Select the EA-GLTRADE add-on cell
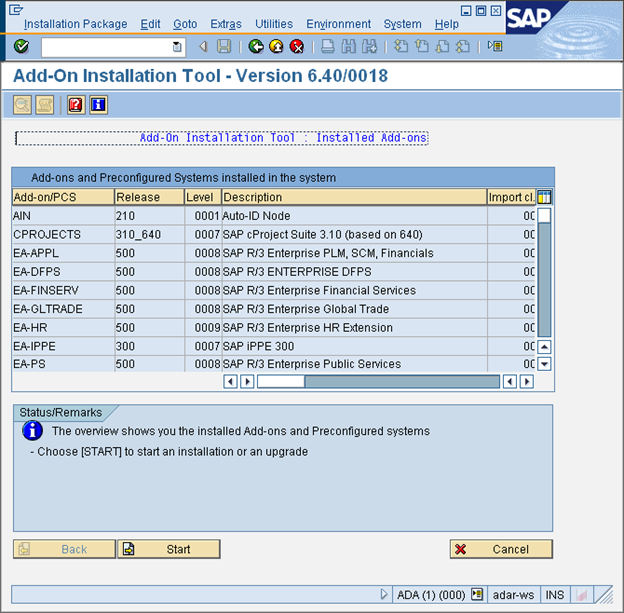This screenshot has height=613, width=624. (x=63, y=309)
